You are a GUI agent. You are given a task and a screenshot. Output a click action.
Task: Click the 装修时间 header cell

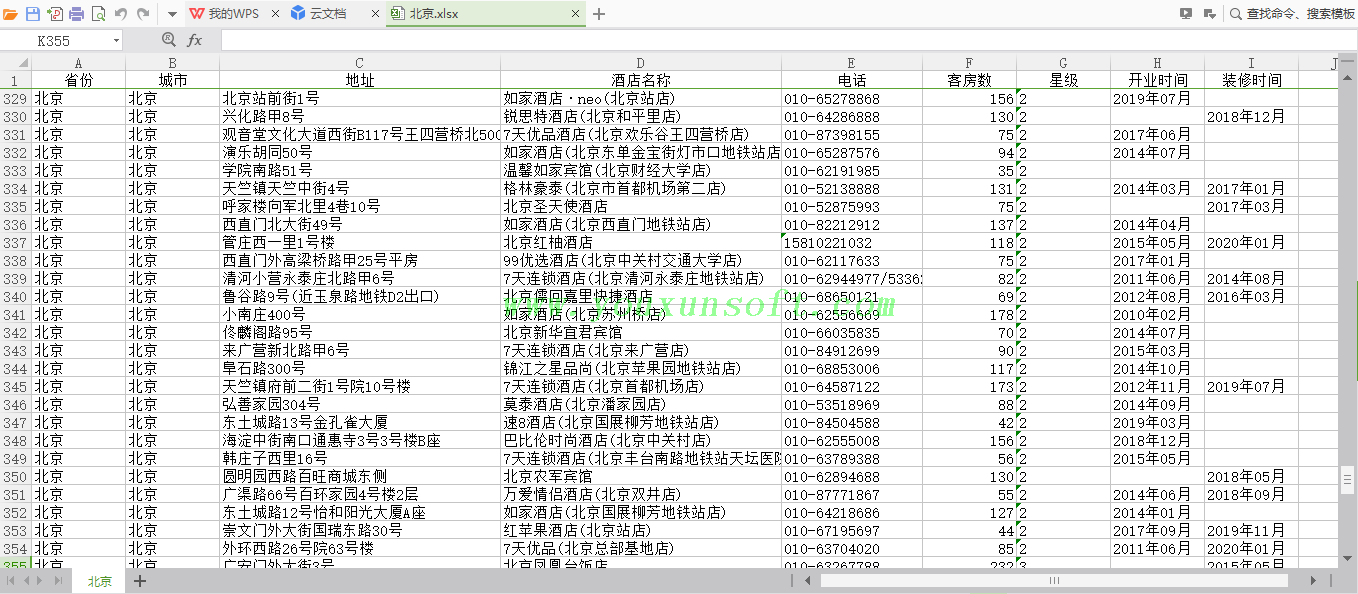point(1251,80)
